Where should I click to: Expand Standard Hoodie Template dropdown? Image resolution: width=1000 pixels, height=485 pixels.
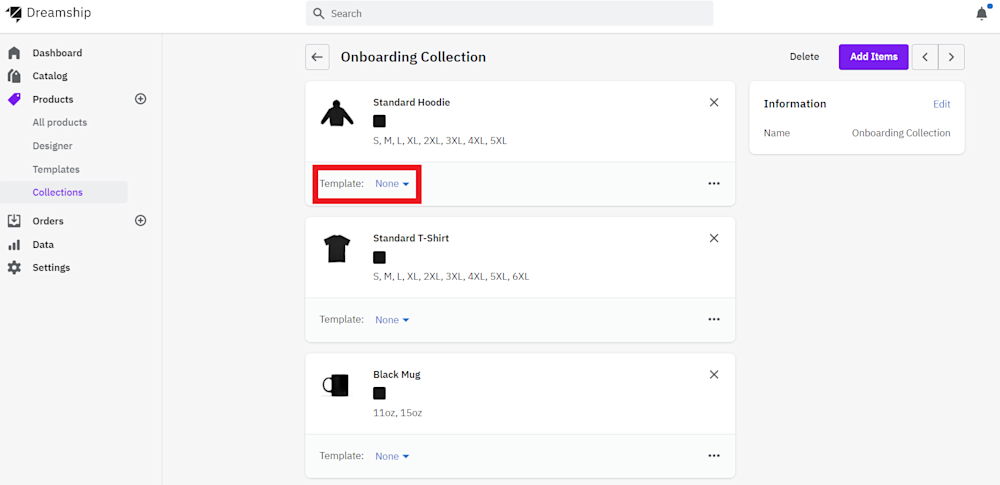[392, 184]
